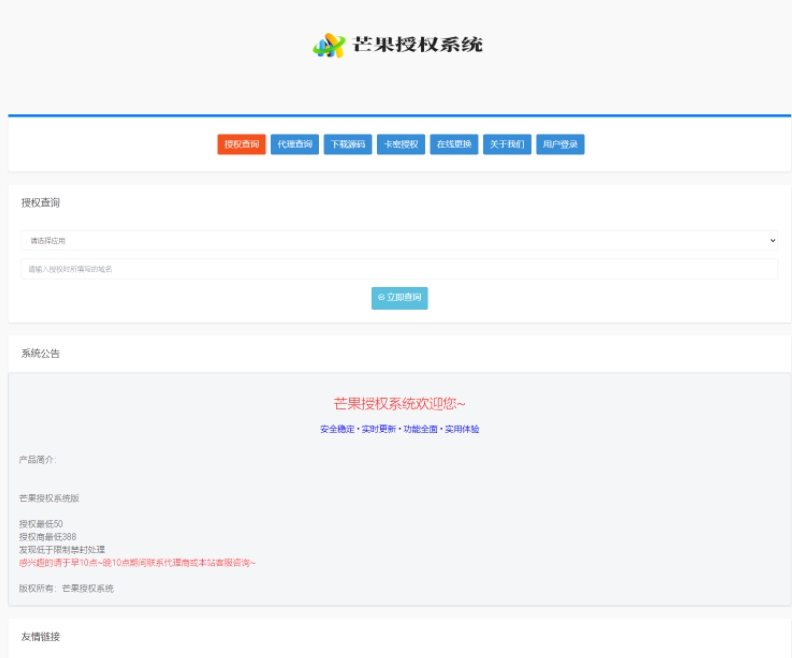Open the 卡密授权 nav button
This screenshot has height=658, width=792.
[x=401, y=144]
